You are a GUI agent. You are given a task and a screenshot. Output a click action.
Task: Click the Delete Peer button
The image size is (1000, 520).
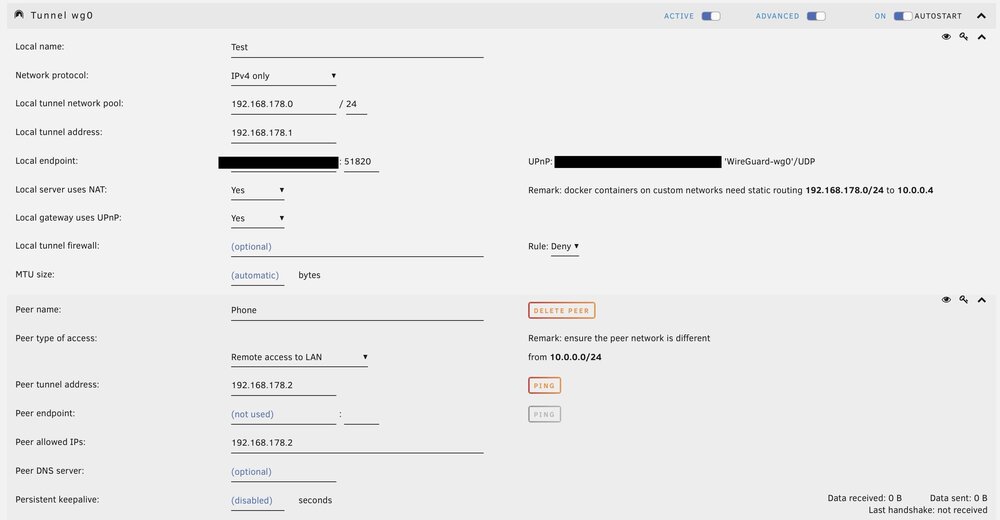coord(561,311)
